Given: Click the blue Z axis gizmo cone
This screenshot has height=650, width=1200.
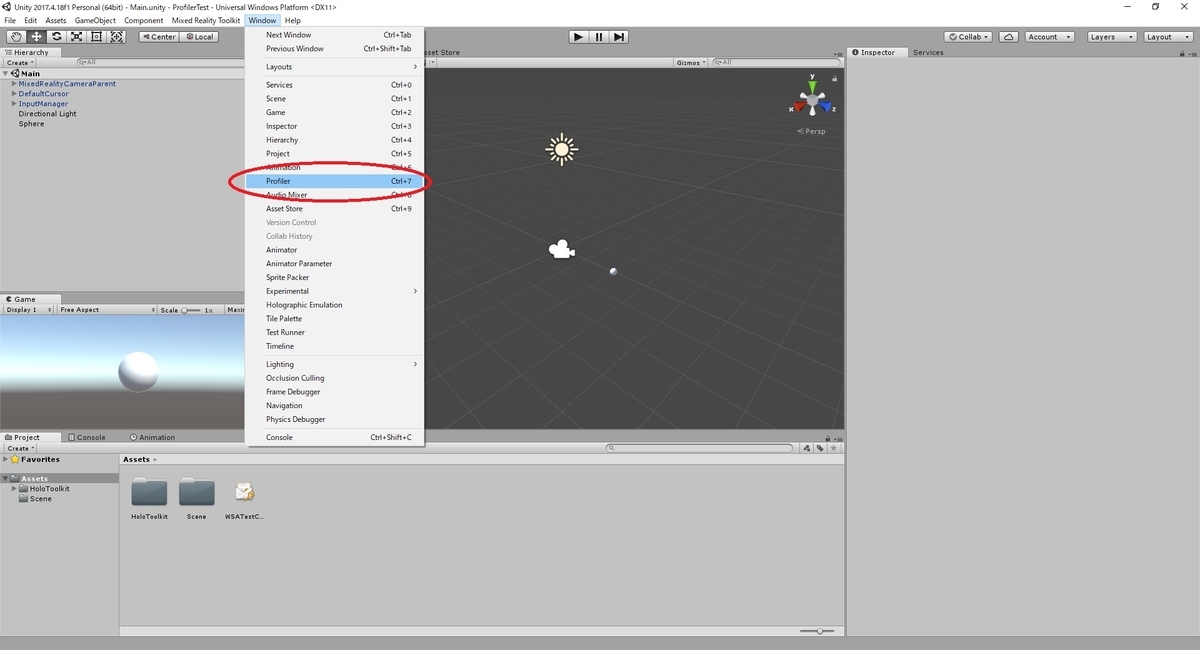Looking at the screenshot, I should pyautogui.click(x=824, y=106).
